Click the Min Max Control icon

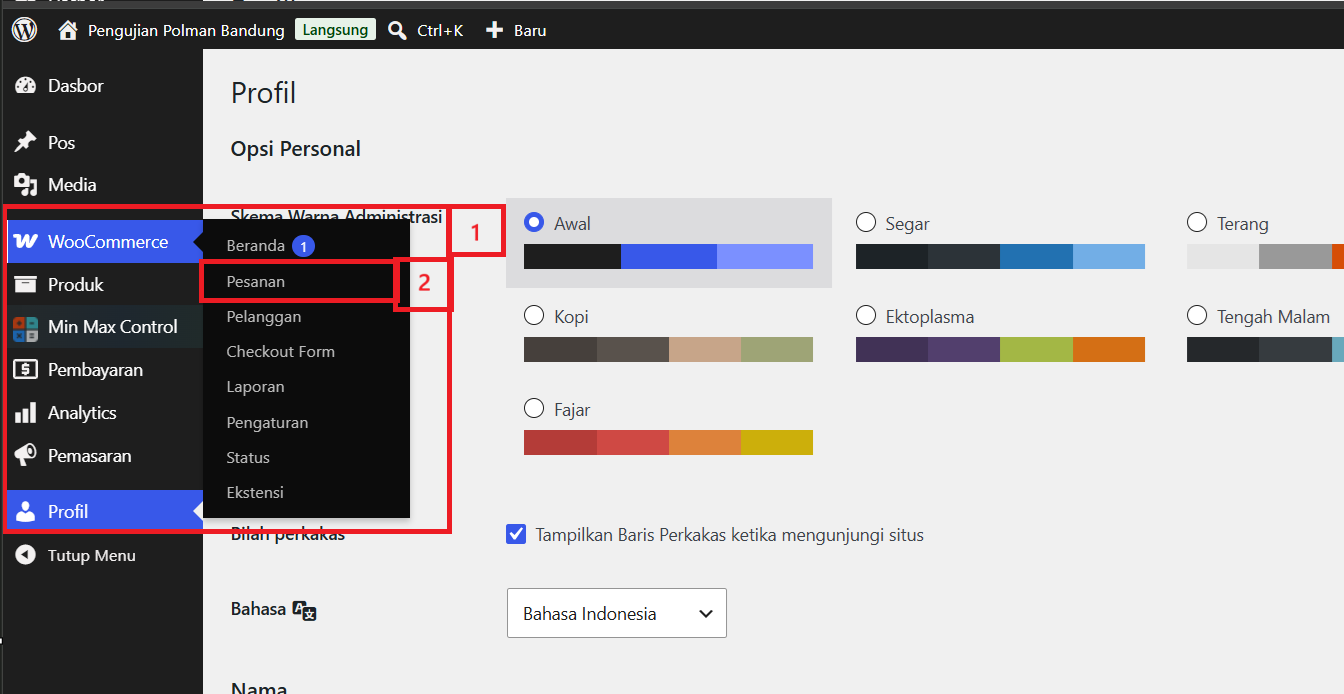26,328
